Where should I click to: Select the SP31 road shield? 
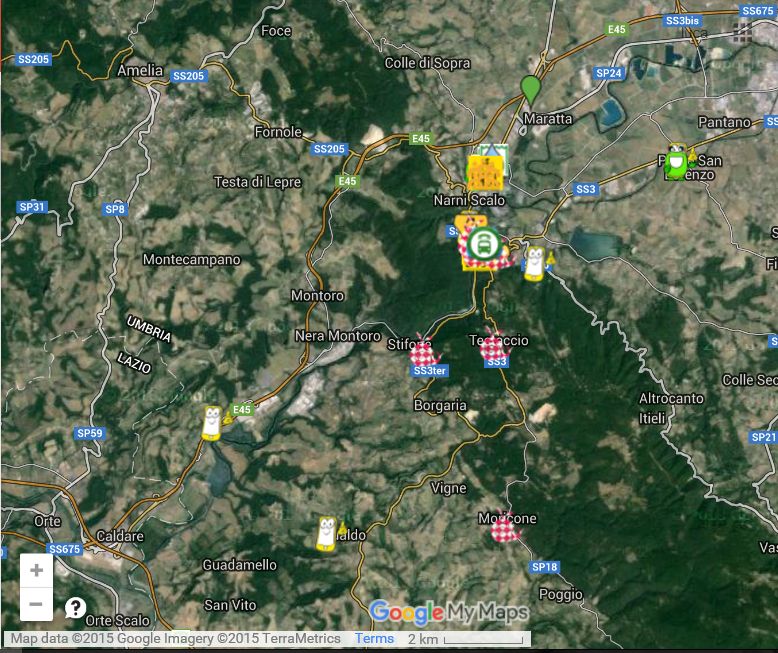point(32,206)
